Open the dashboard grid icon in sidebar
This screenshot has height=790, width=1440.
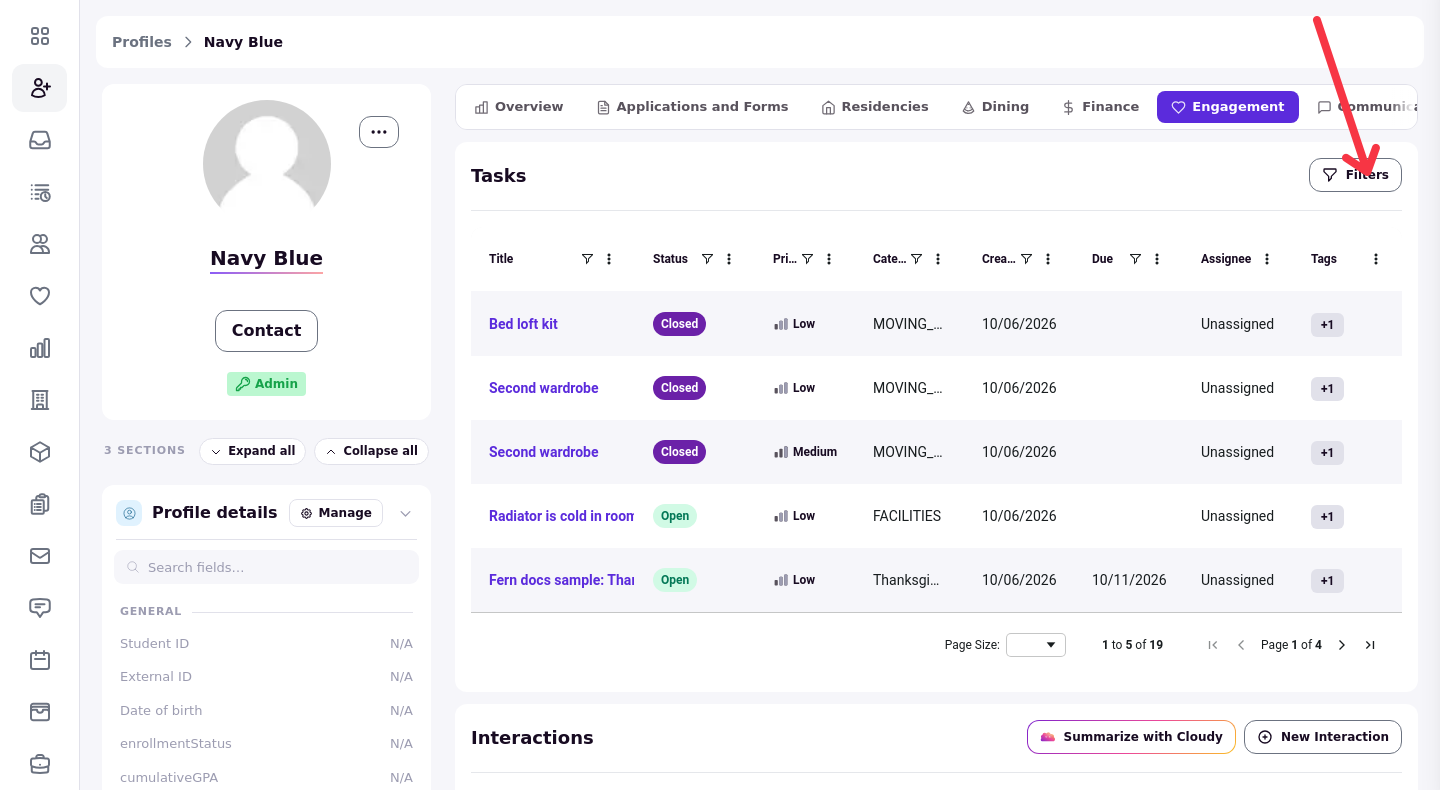click(40, 36)
